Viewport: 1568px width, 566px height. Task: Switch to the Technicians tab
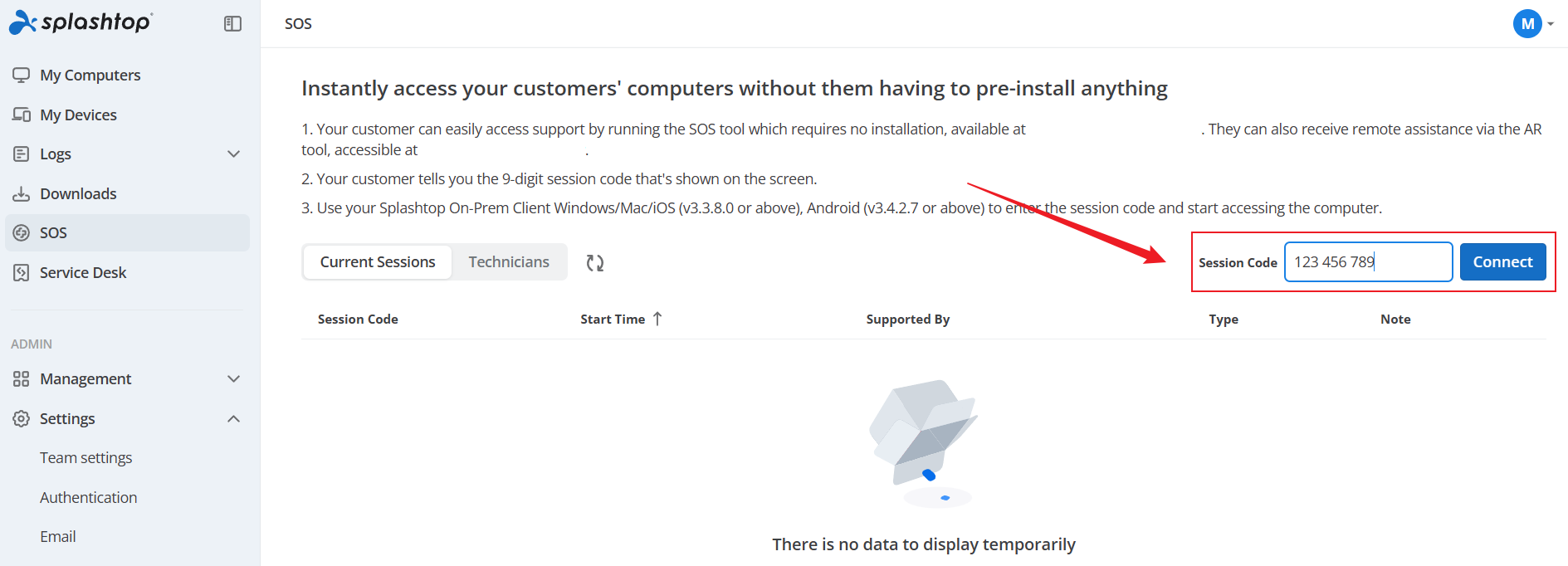[509, 261]
